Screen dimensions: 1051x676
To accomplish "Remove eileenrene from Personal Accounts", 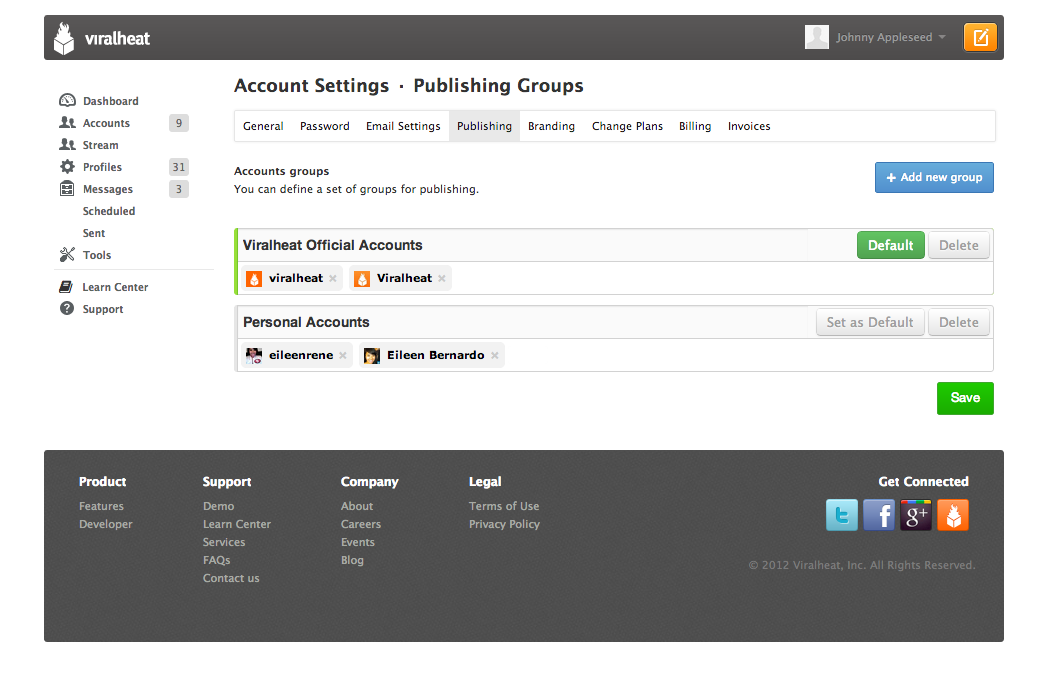I will 343,355.
